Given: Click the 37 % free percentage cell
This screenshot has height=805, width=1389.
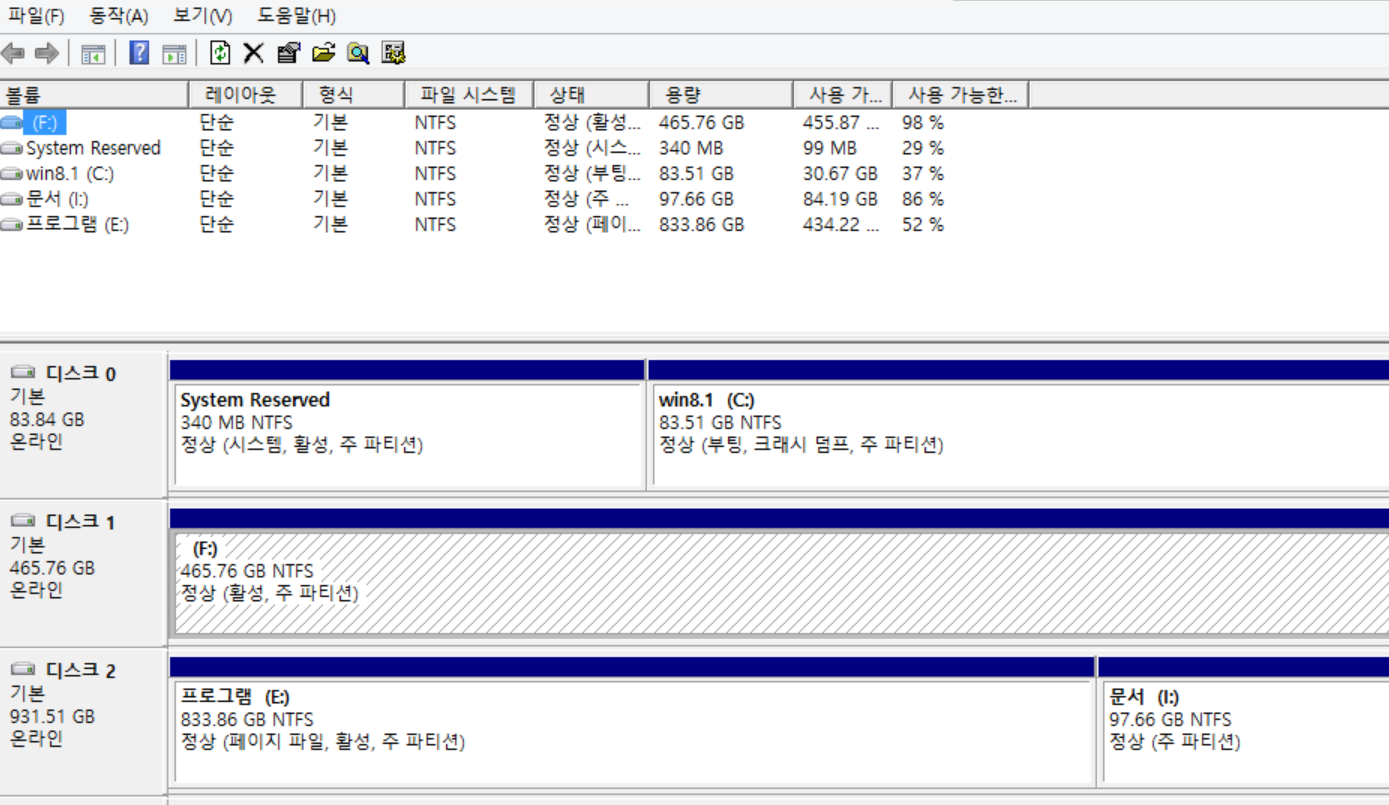Looking at the screenshot, I should [x=922, y=173].
